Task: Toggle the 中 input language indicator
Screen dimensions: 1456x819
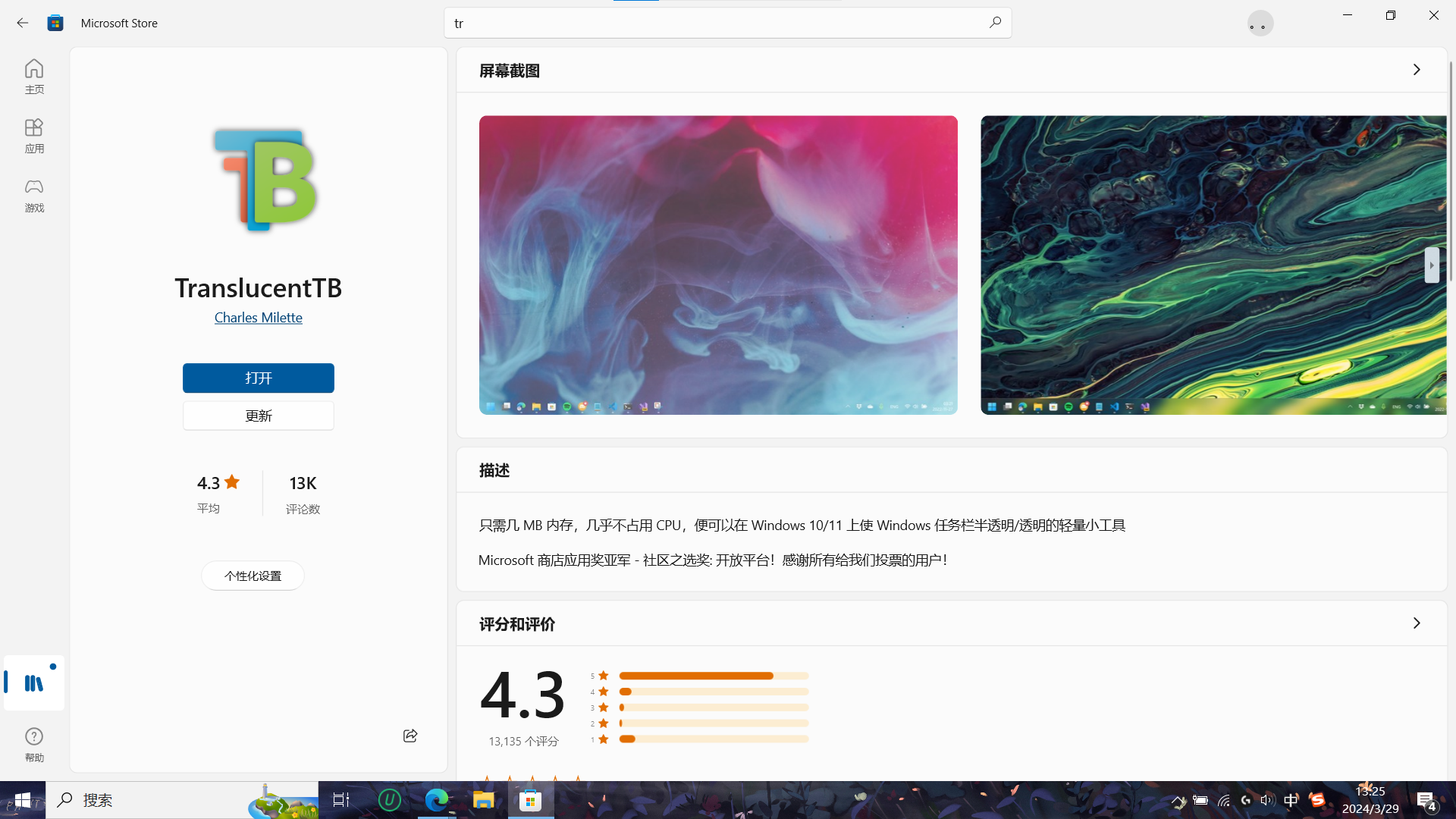Action: coord(1291,801)
